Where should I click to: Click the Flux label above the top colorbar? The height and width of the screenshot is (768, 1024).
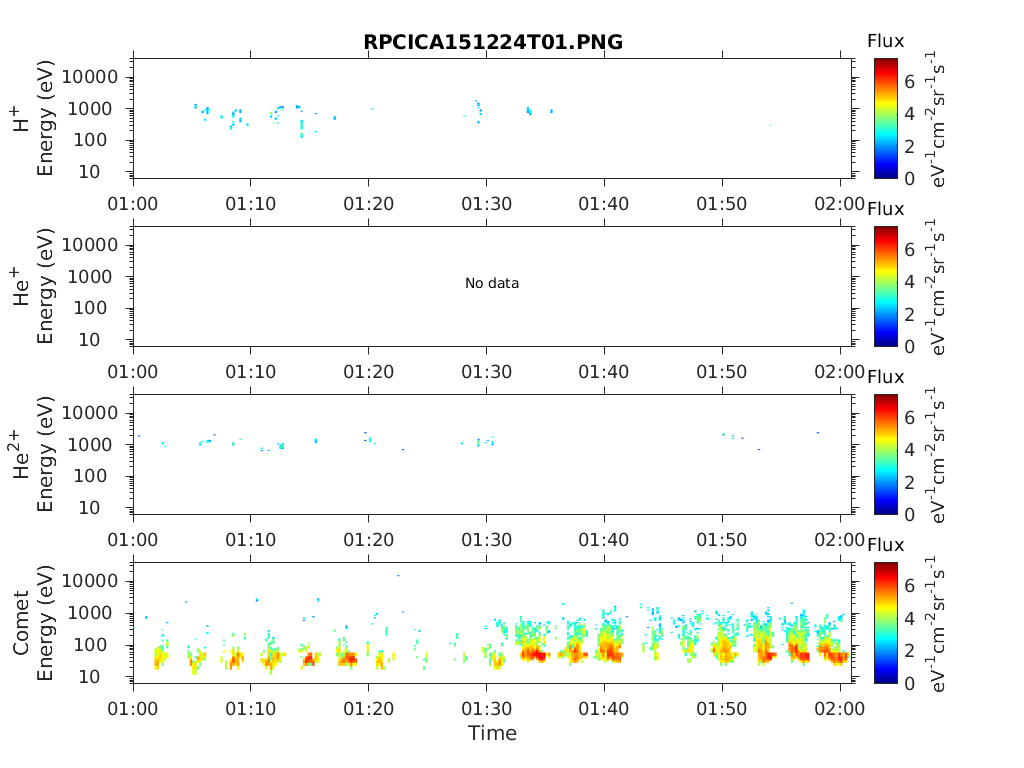[x=886, y=41]
